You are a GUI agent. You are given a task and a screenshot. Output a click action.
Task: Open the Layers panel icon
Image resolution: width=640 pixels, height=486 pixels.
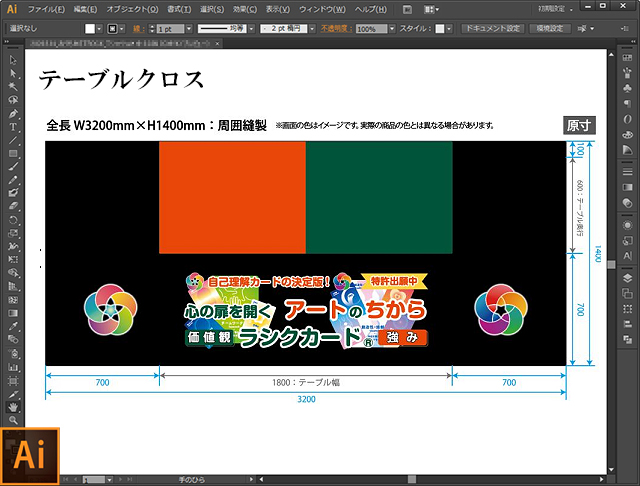tap(627, 278)
